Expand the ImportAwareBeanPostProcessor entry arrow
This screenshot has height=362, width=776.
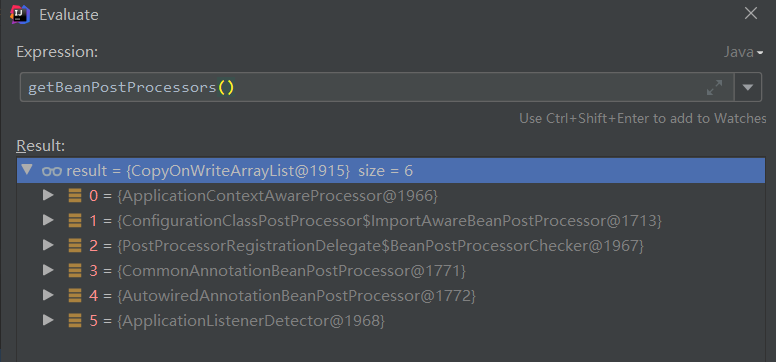pyautogui.click(x=48, y=220)
